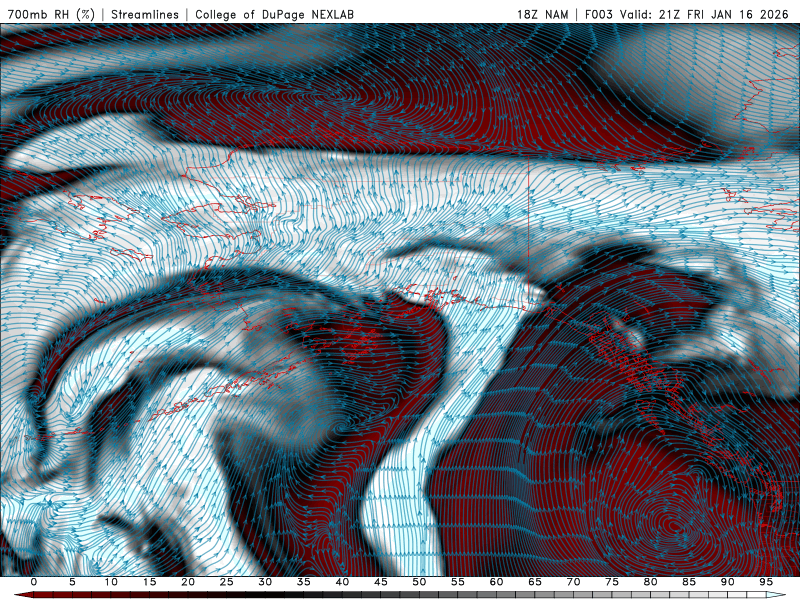
Task: Click the colorbar label "0"
Action: (x=34, y=582)
